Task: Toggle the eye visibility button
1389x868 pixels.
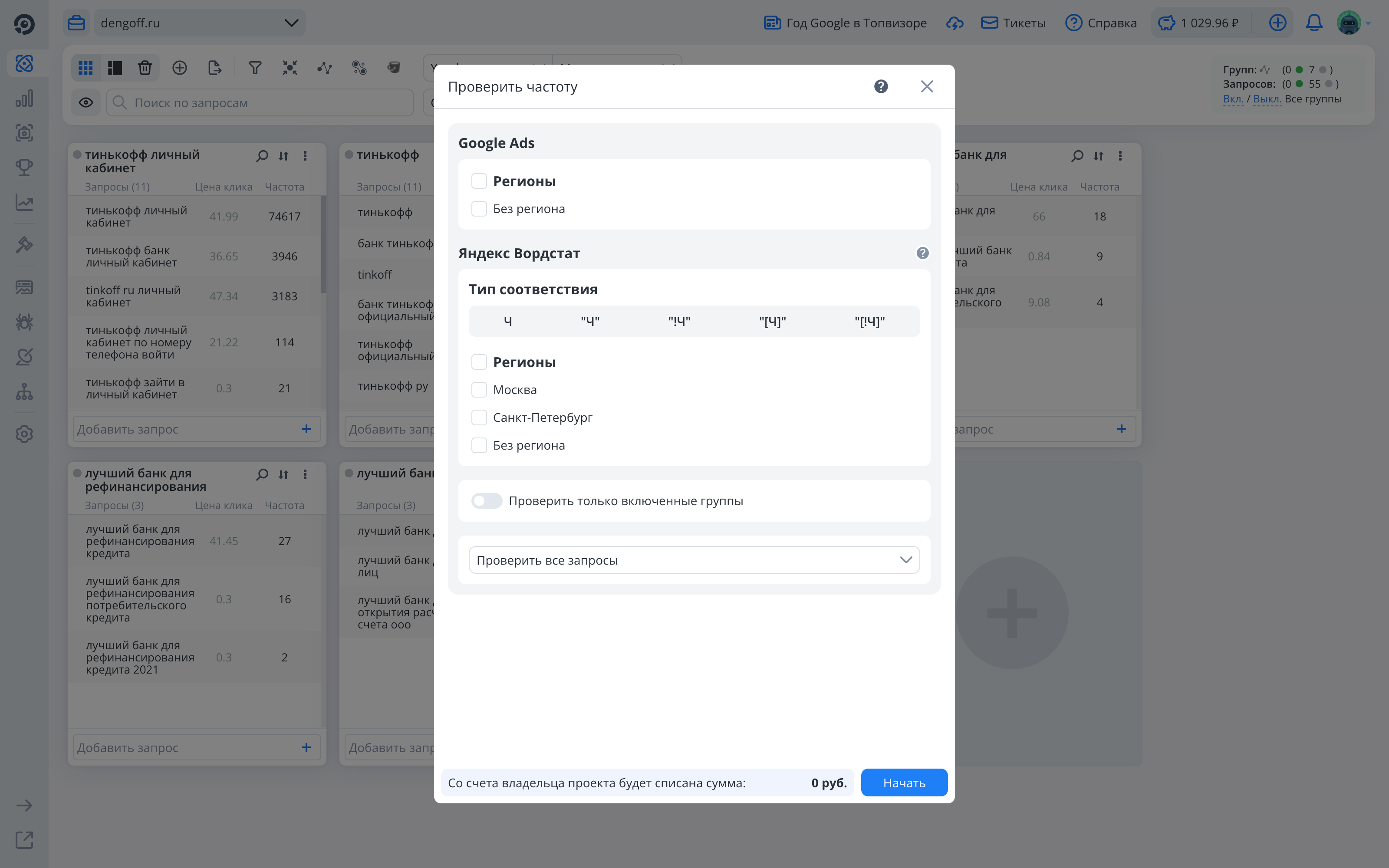Action: [x=86, y=103]
